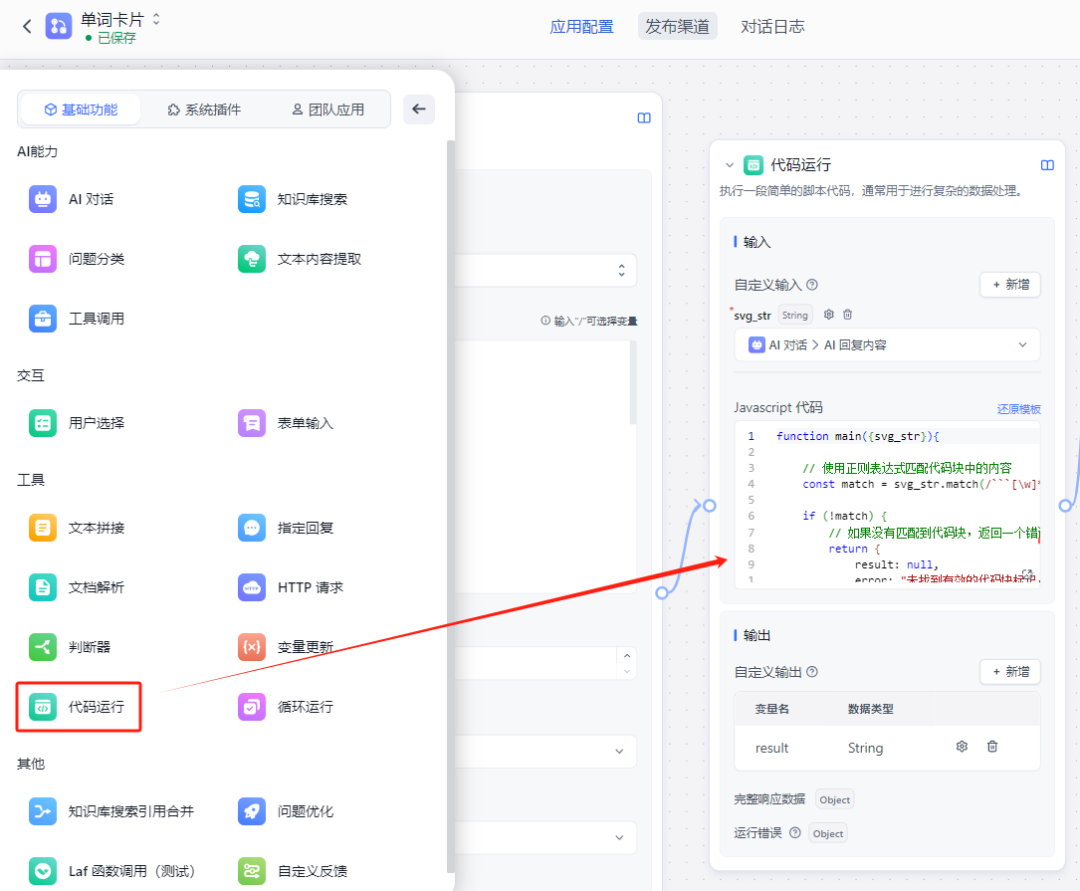Switch to 基础功能 tab

coord(81,109)
